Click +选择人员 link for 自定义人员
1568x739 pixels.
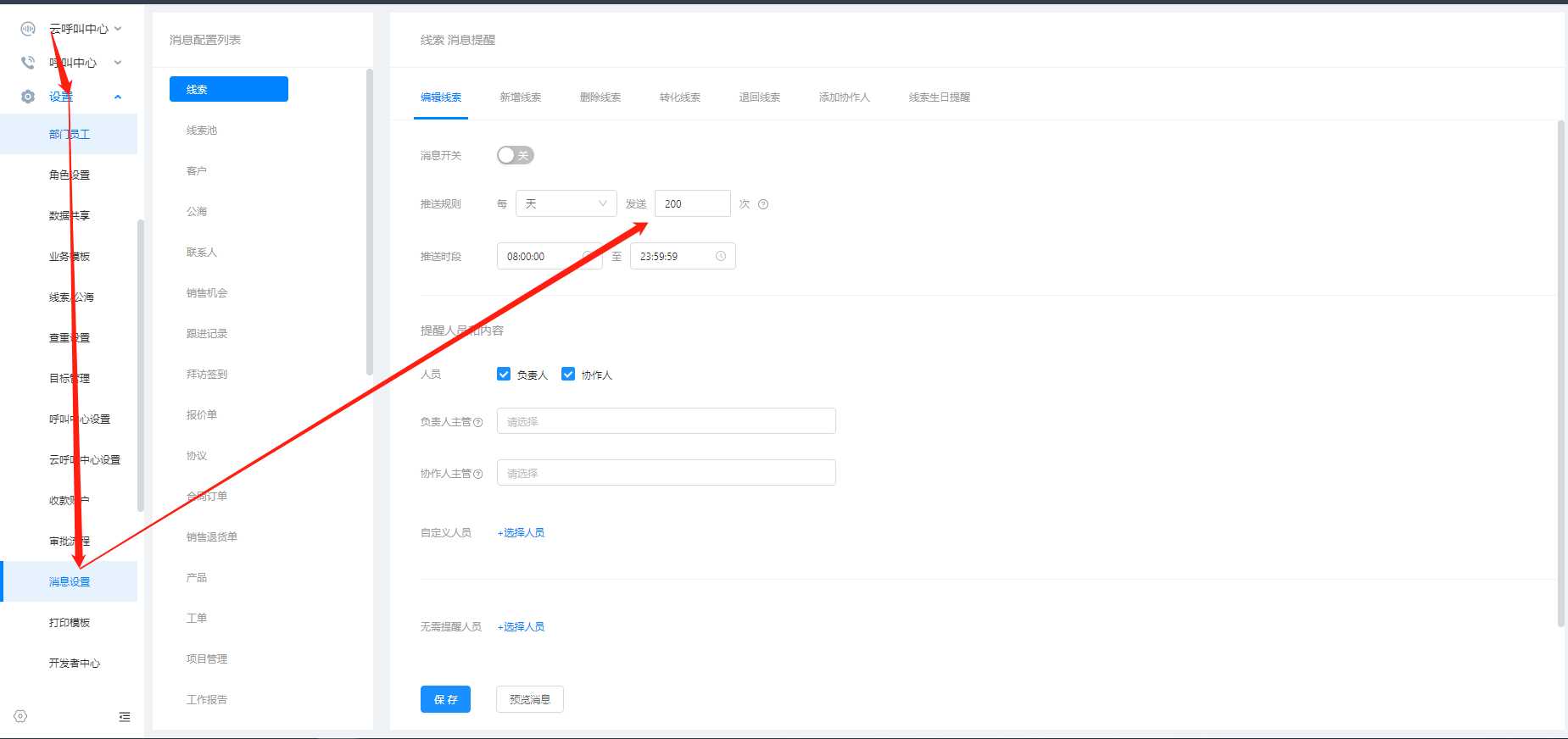click(521, 533)
